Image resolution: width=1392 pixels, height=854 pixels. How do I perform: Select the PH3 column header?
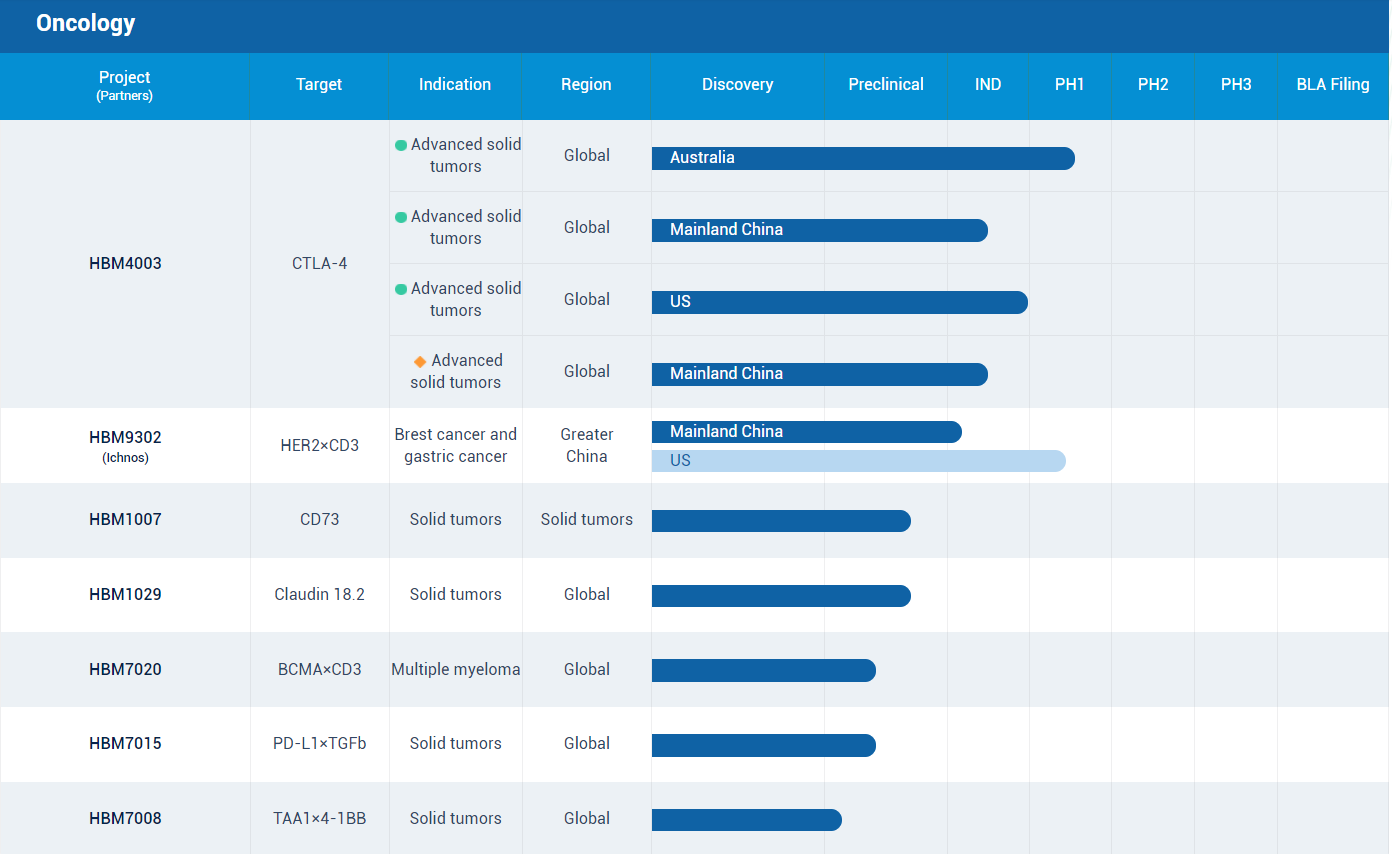(x=1235, y=85)
